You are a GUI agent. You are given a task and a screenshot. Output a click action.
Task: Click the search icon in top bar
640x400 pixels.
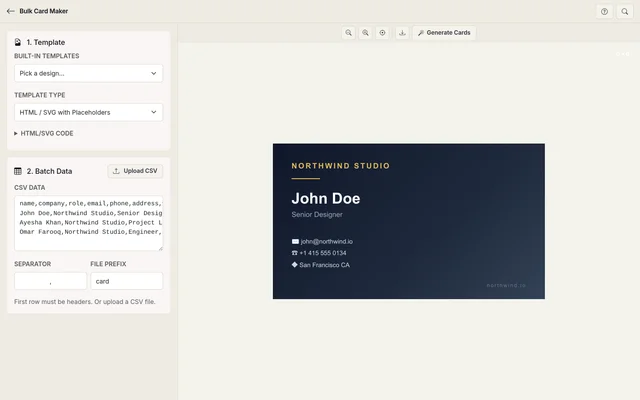[624, 11]
